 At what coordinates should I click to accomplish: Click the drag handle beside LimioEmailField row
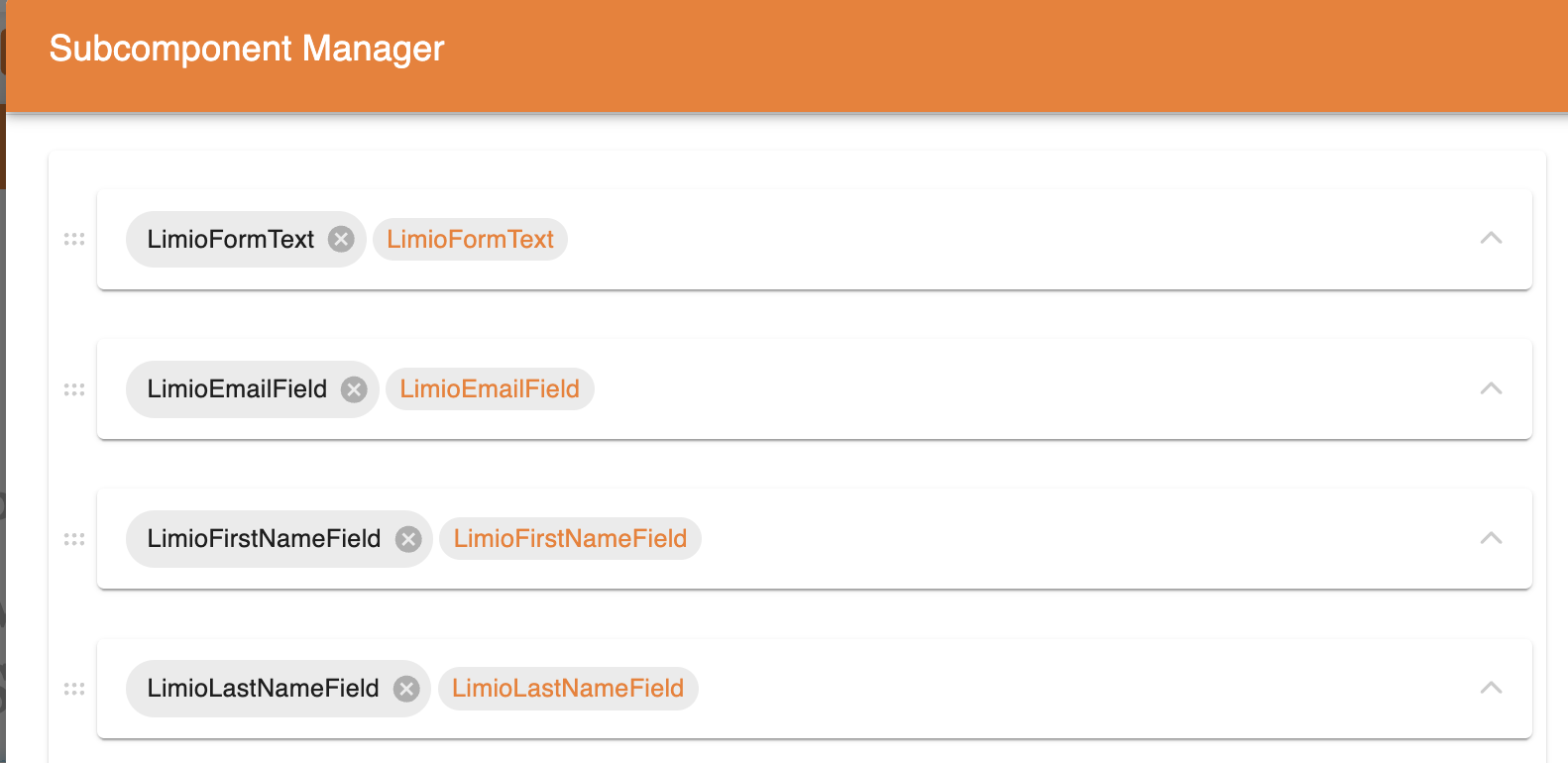pos(74,389)
